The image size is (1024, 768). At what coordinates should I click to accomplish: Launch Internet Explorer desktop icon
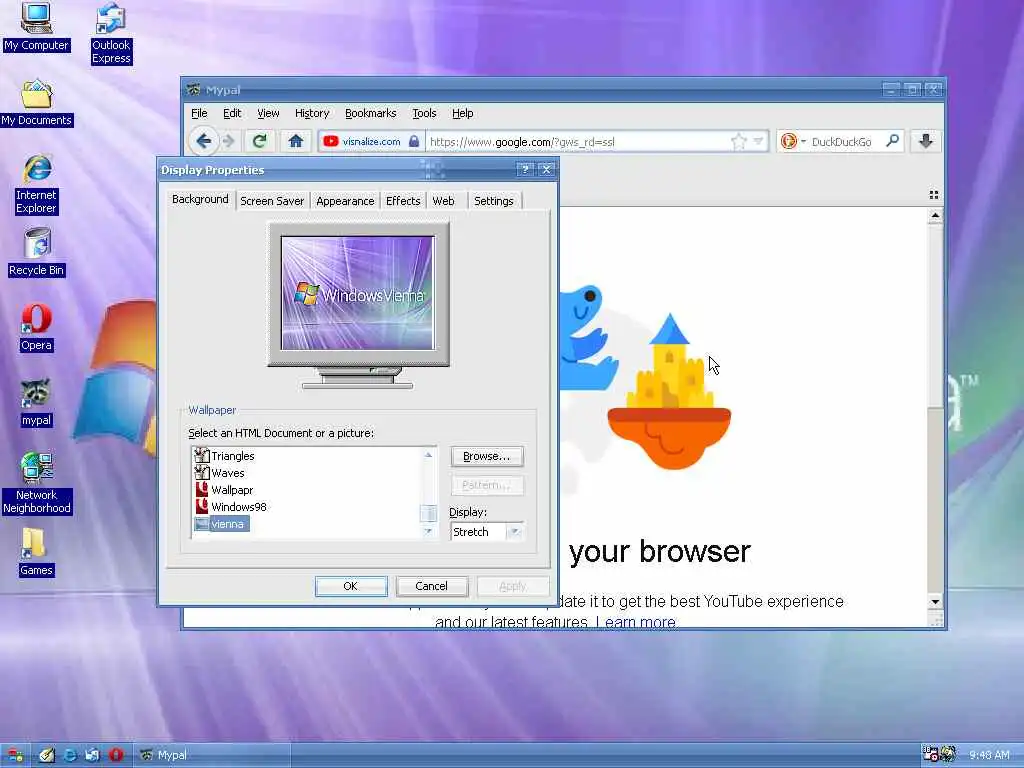tap(37, 185)
